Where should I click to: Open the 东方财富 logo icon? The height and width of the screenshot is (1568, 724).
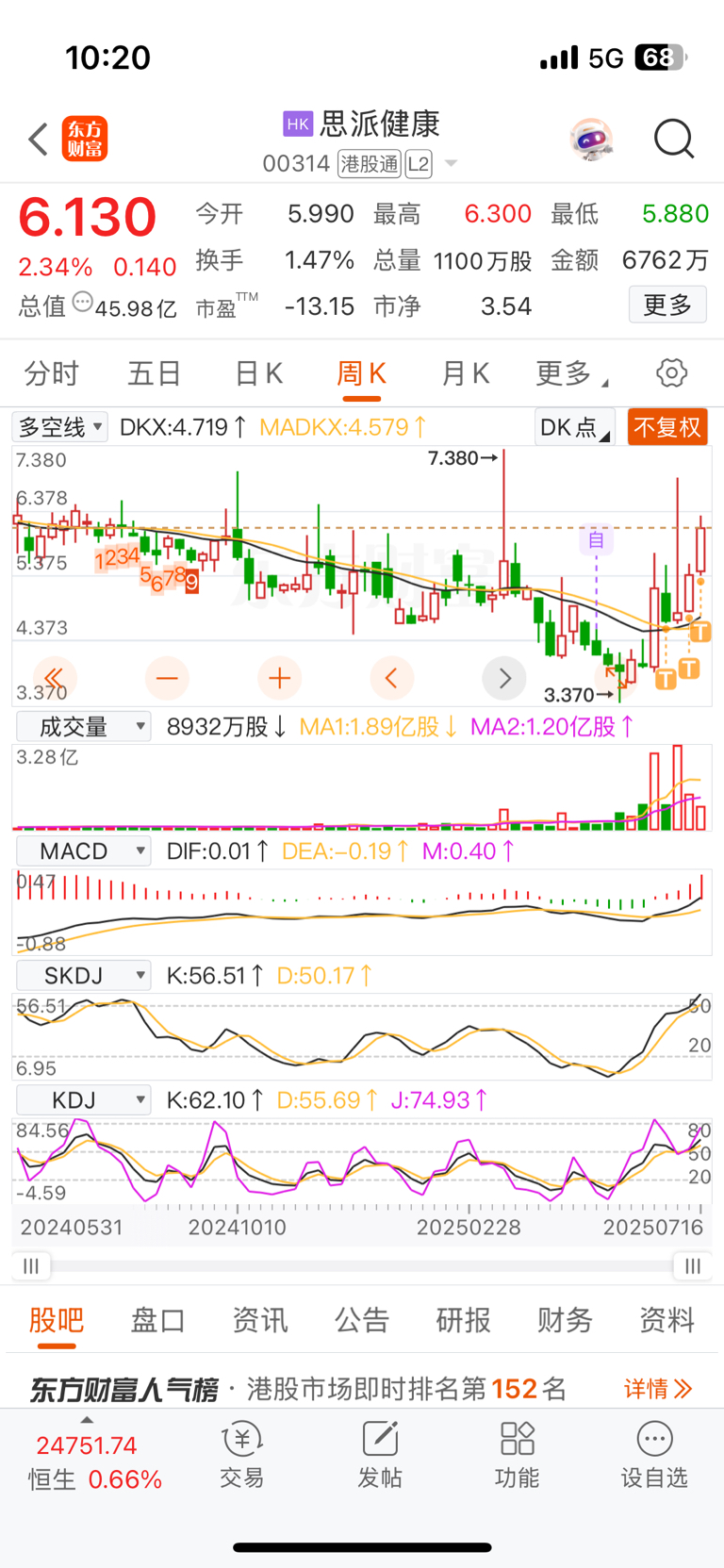(85, 140)
